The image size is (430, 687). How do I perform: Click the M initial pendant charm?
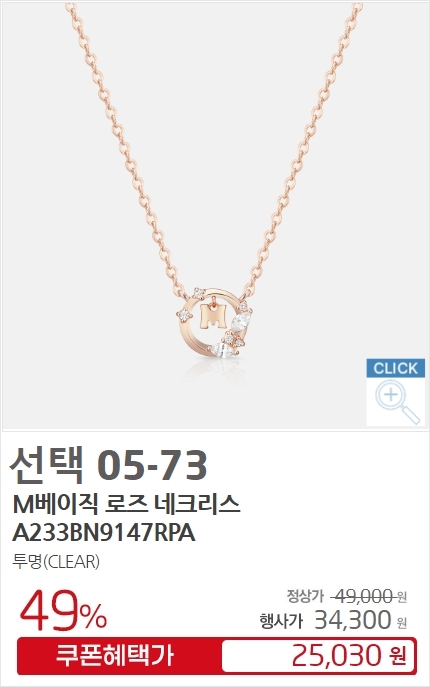tap(213, 315)
